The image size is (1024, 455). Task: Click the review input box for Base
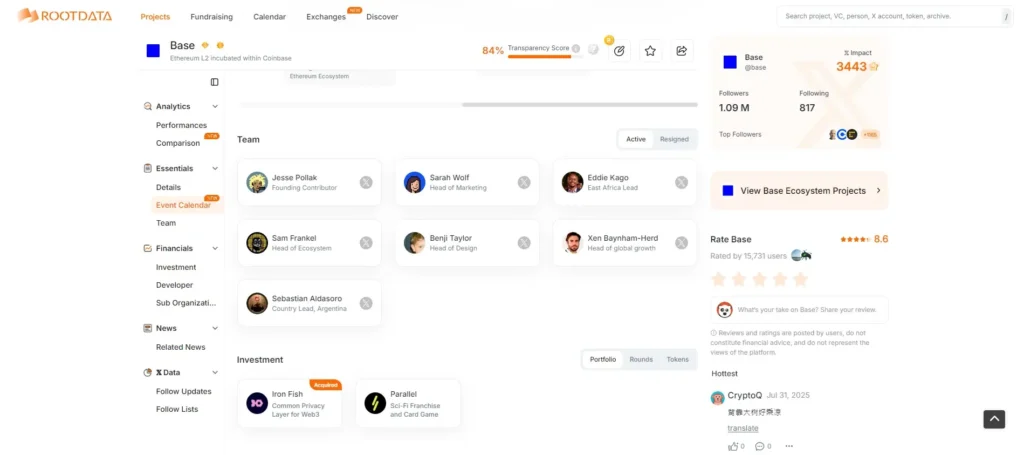(799, 309)
